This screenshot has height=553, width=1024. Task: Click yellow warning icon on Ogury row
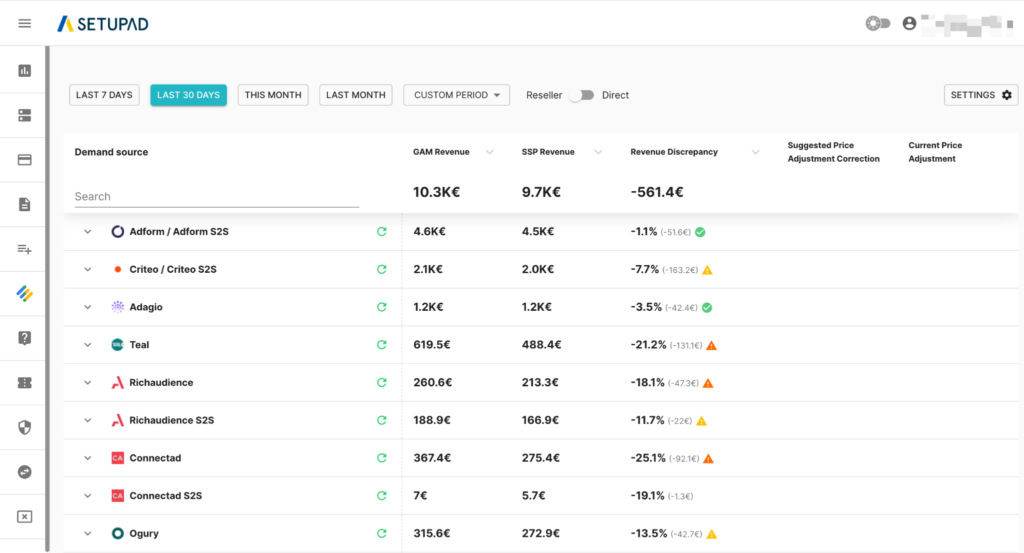coord(712,534)
